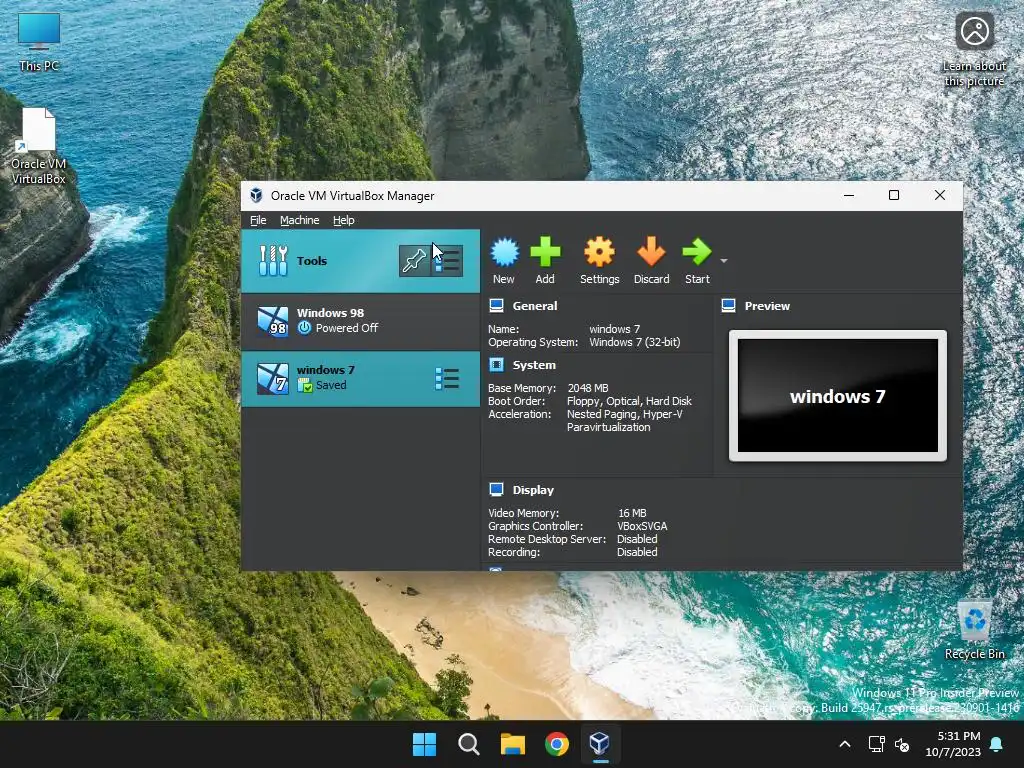The image size is (1024, 768).
Task: Click the windows 7 'Saved' status
Action: (331, 385)
